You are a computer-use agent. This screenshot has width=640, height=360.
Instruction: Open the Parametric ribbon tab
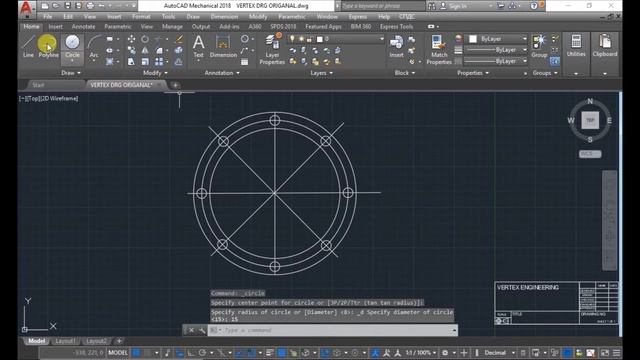pos(118,27)
